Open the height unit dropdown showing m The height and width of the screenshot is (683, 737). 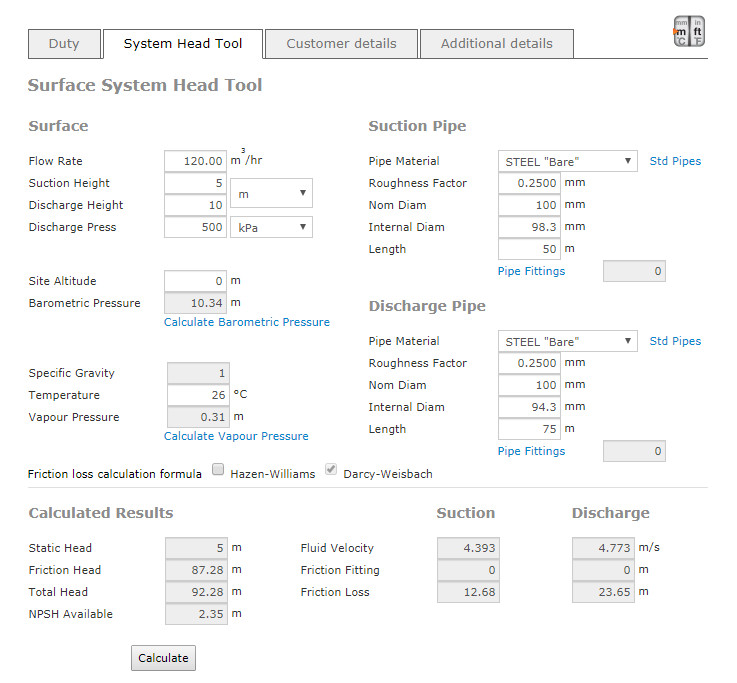(x=271, y=193)
